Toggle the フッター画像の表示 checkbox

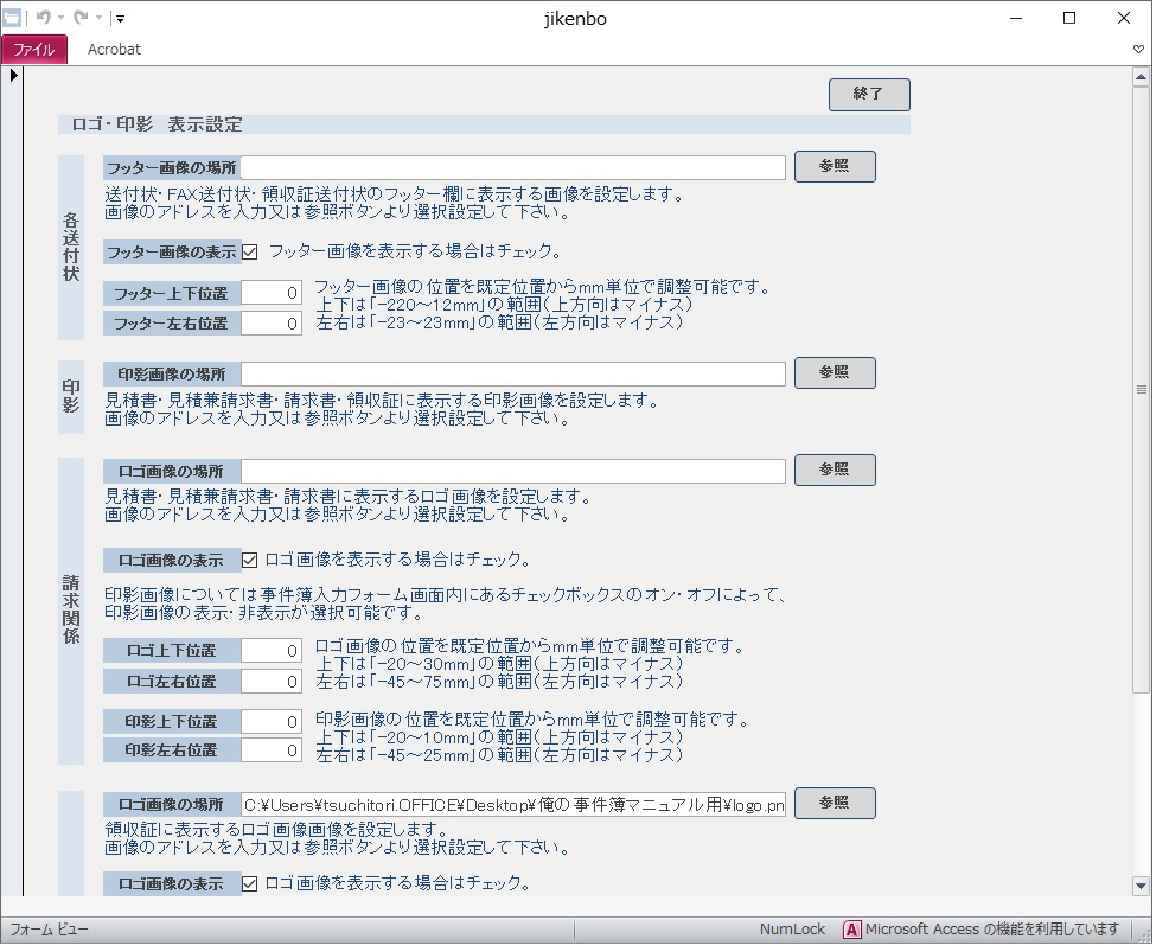[250, 252]
